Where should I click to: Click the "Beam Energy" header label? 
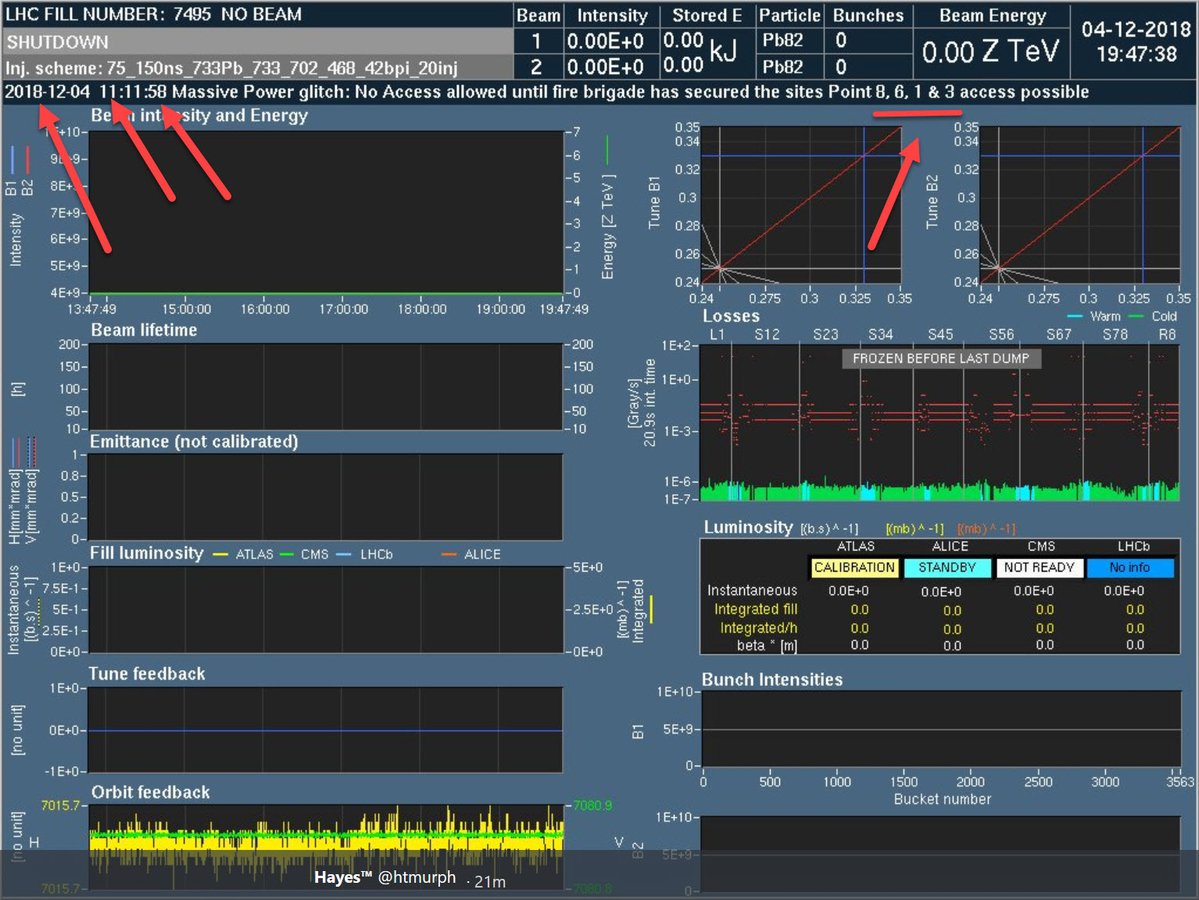992,15
